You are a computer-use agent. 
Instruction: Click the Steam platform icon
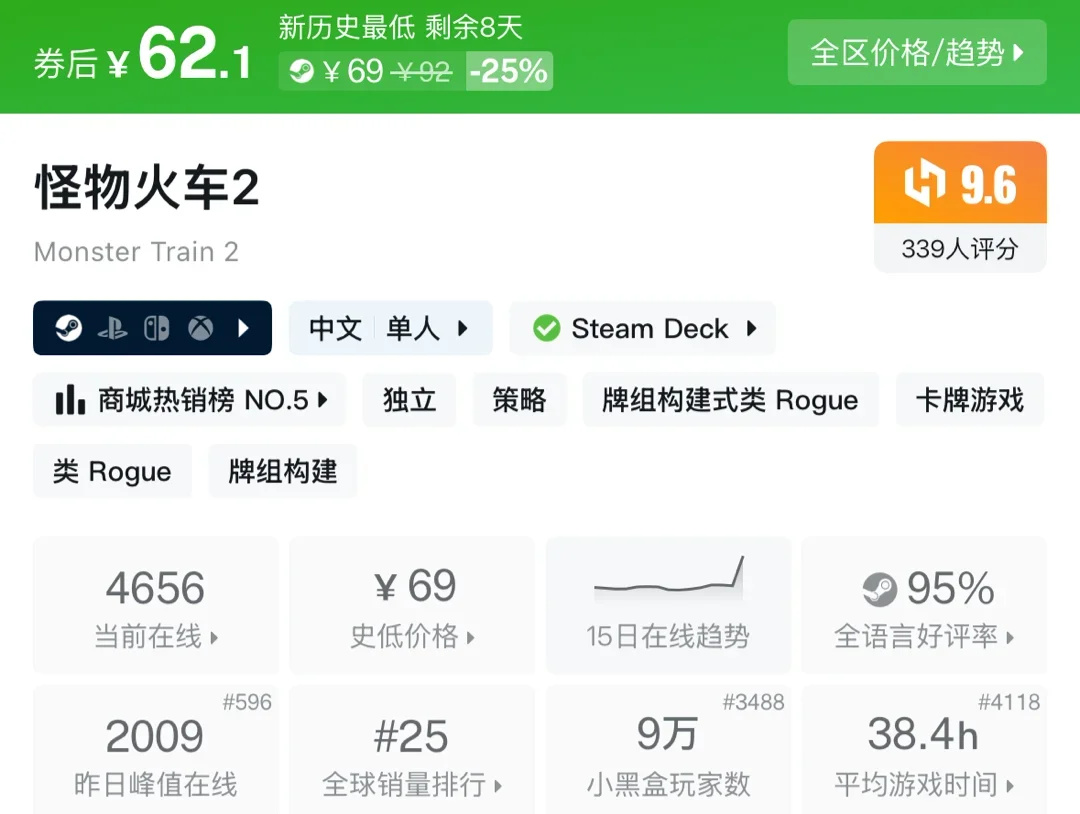[68, 328]
